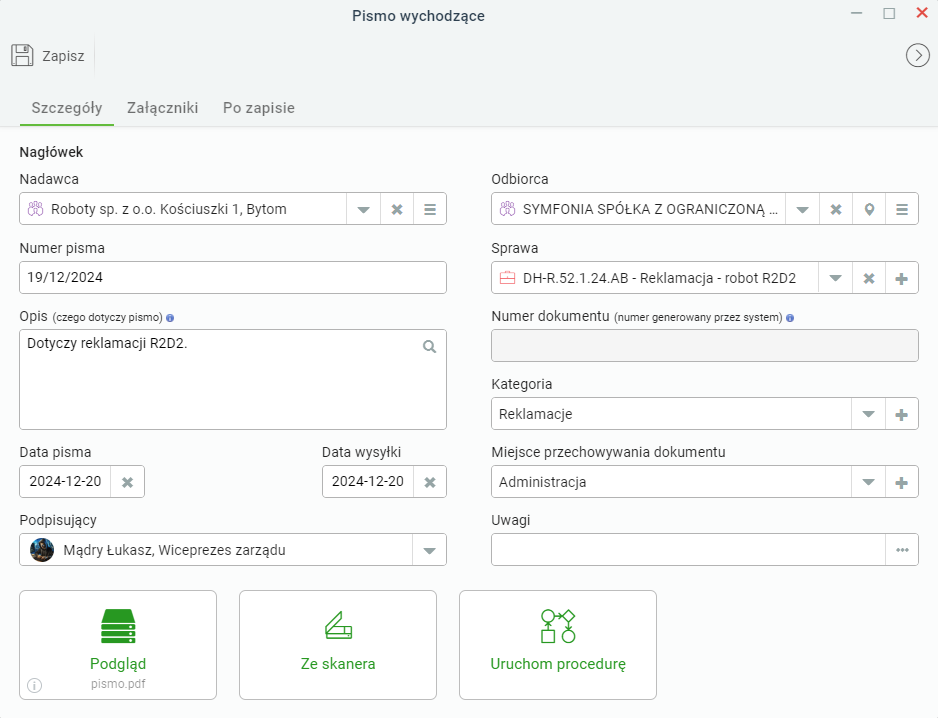Clear the Data wysyłki date
This screenshot has width=938, height=718.
click(430, 482)
